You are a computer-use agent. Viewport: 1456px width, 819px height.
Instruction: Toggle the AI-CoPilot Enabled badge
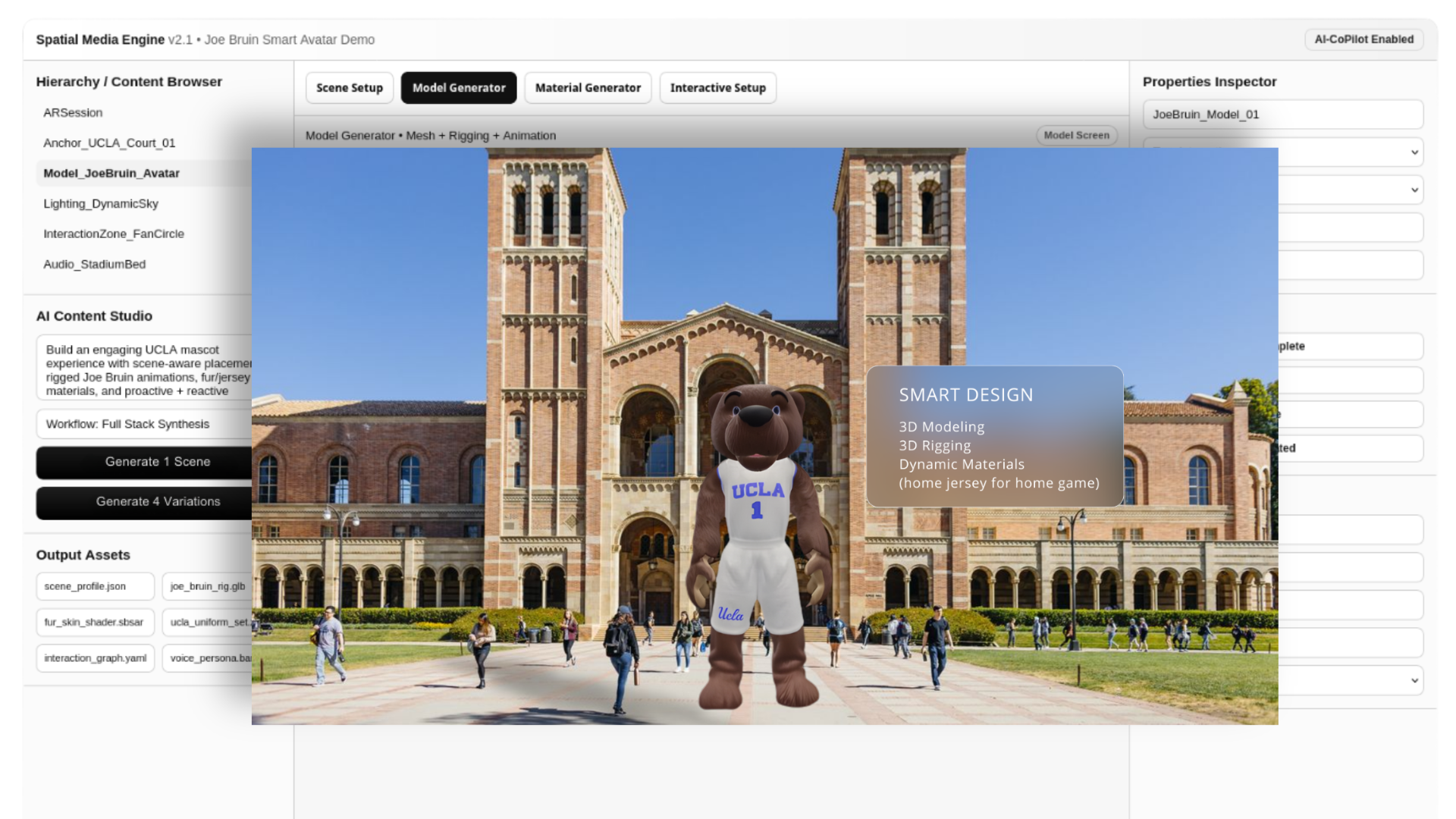[x=1363, y=39]
